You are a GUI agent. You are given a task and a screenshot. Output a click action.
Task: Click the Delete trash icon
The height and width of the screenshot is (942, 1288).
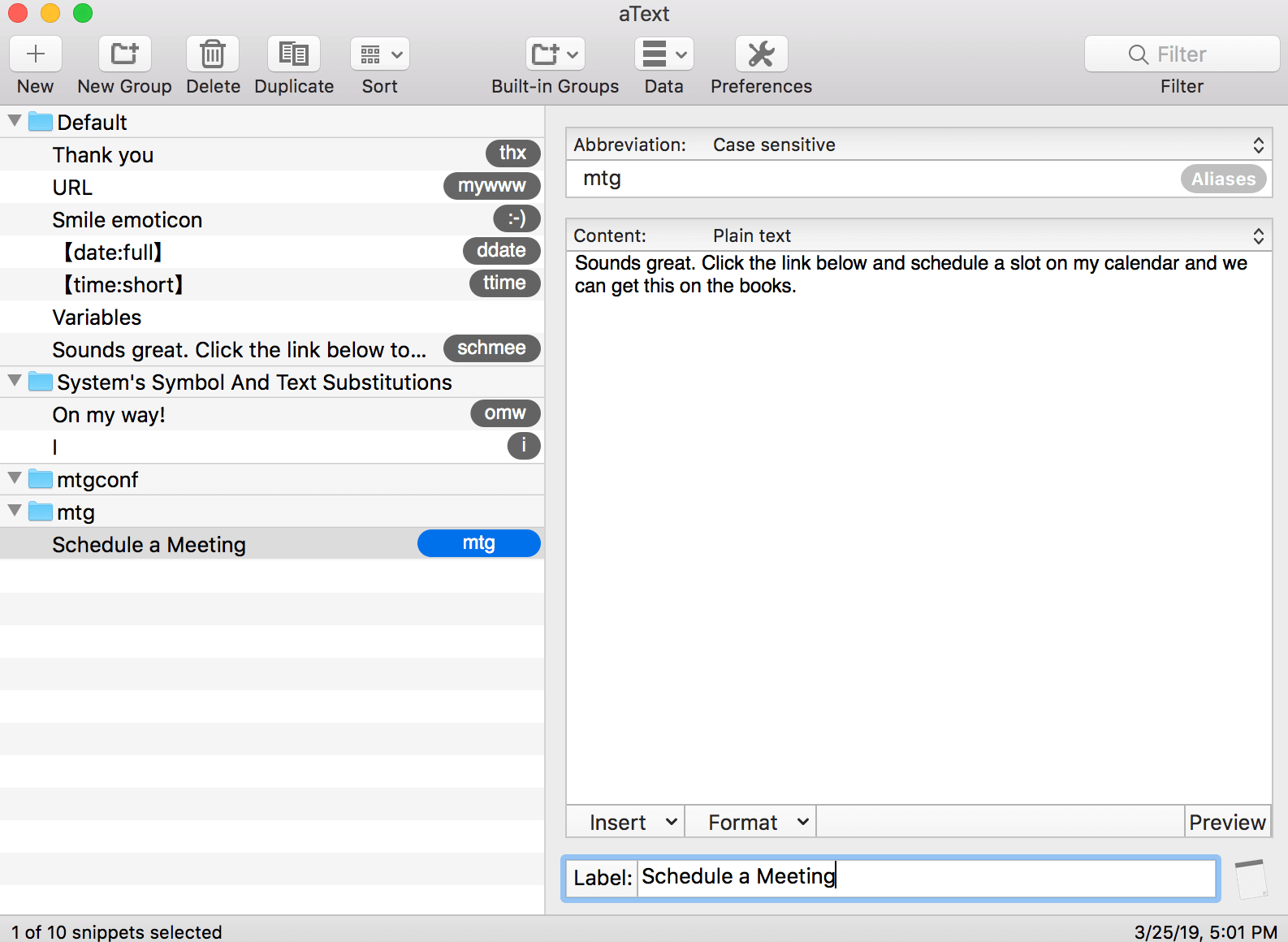pos(213,54)
